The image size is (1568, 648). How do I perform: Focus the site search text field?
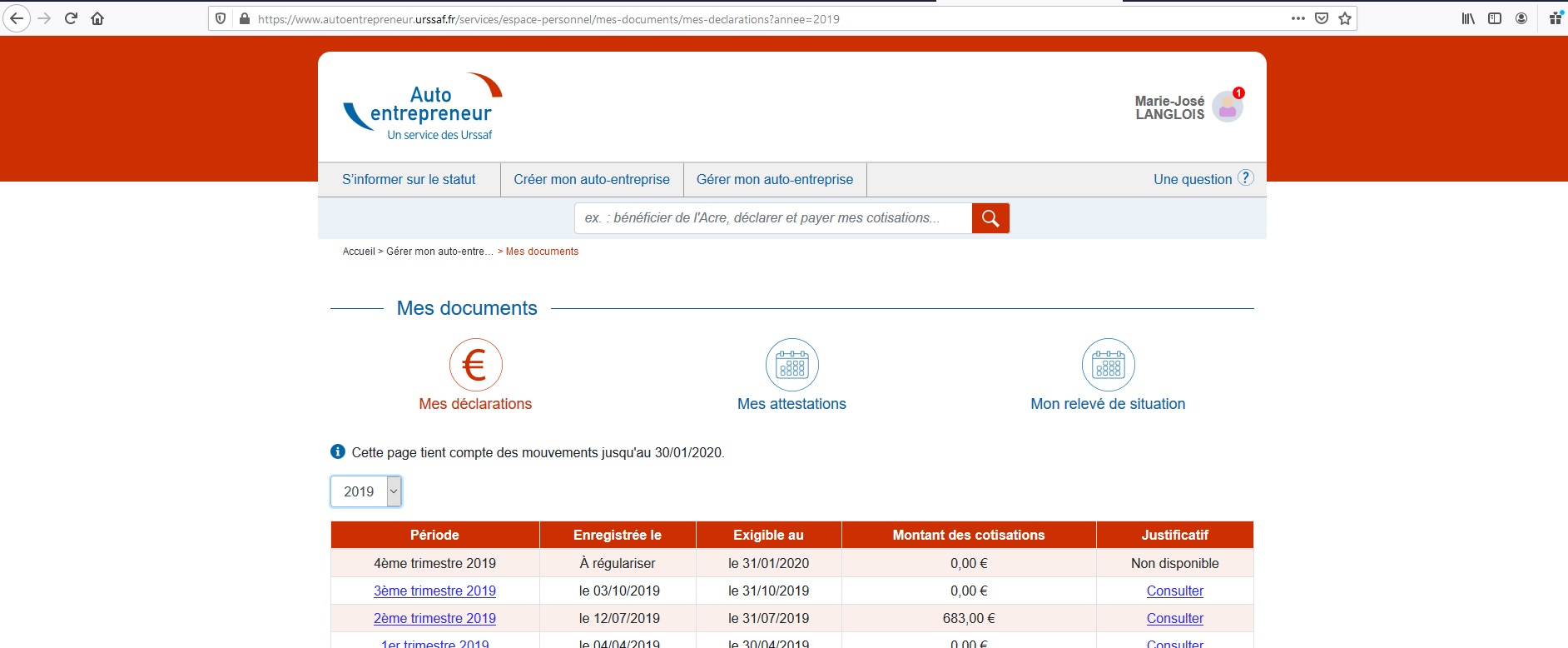click(x=772, y=218)
